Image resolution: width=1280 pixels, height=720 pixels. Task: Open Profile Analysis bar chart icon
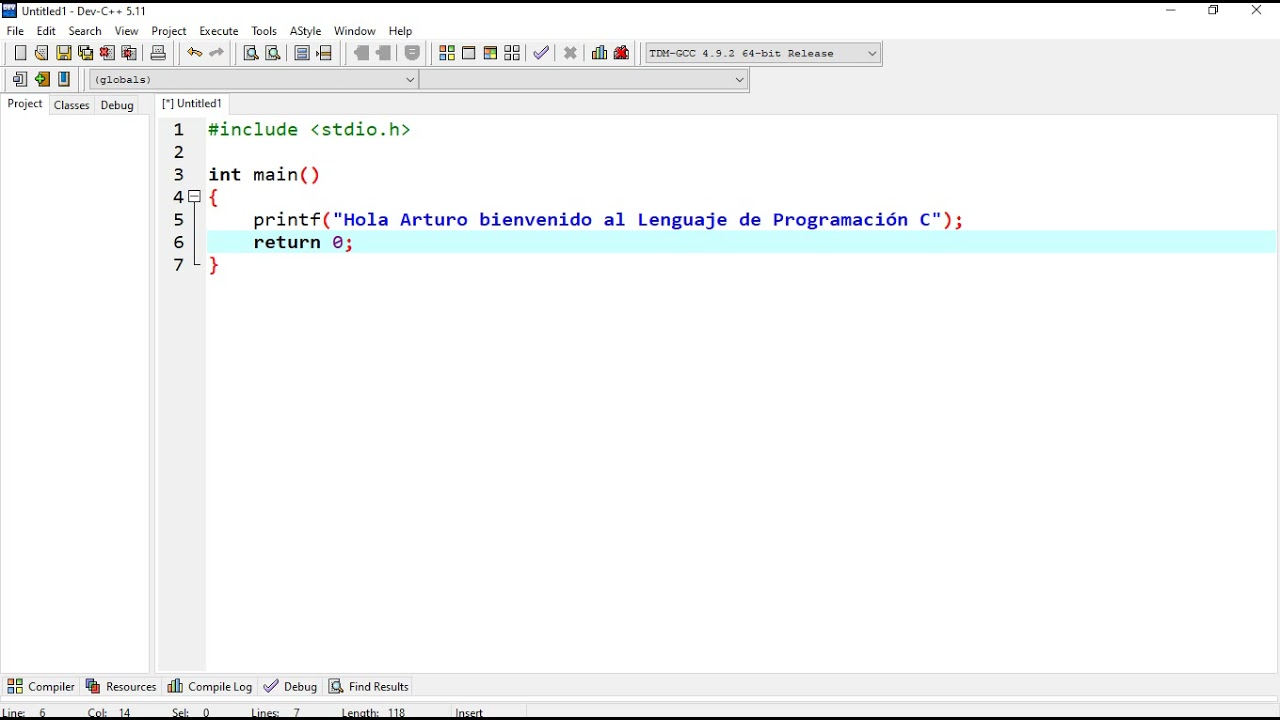600,53
